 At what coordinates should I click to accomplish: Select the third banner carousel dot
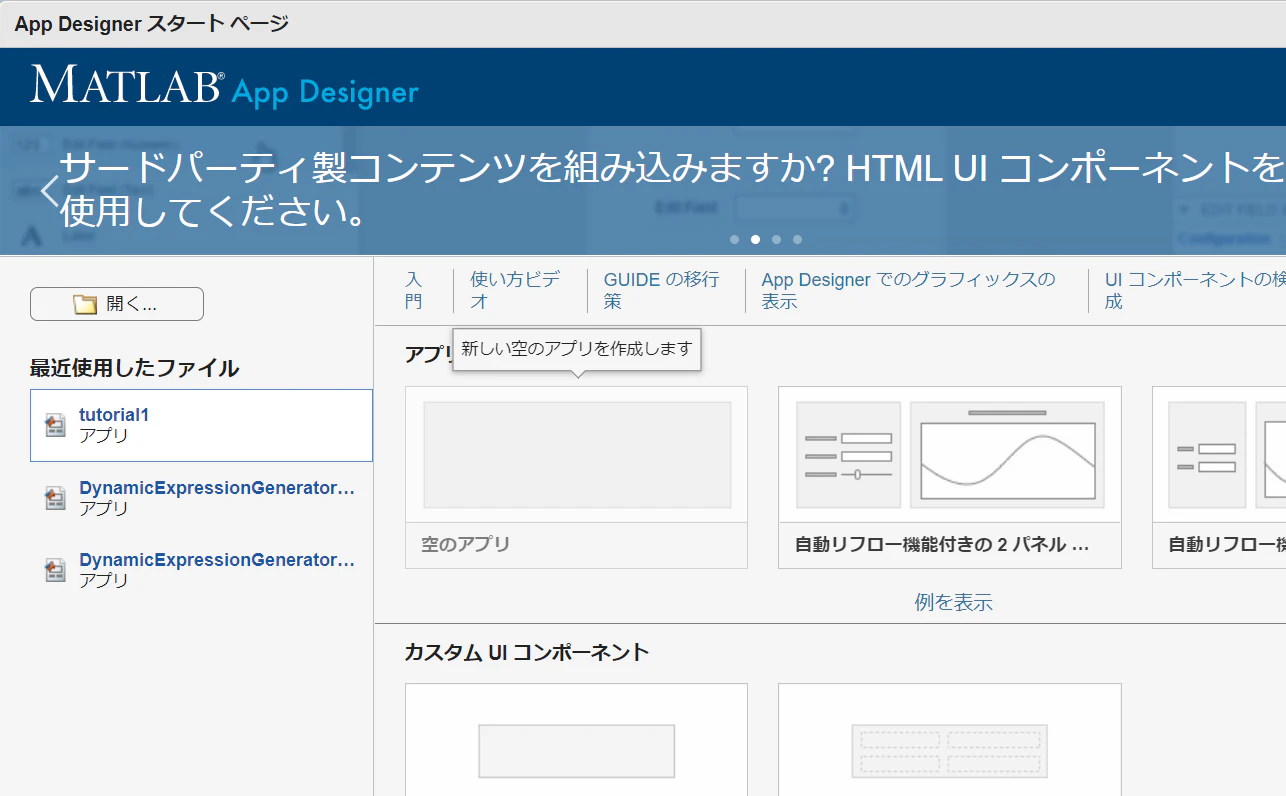(776, 239)
